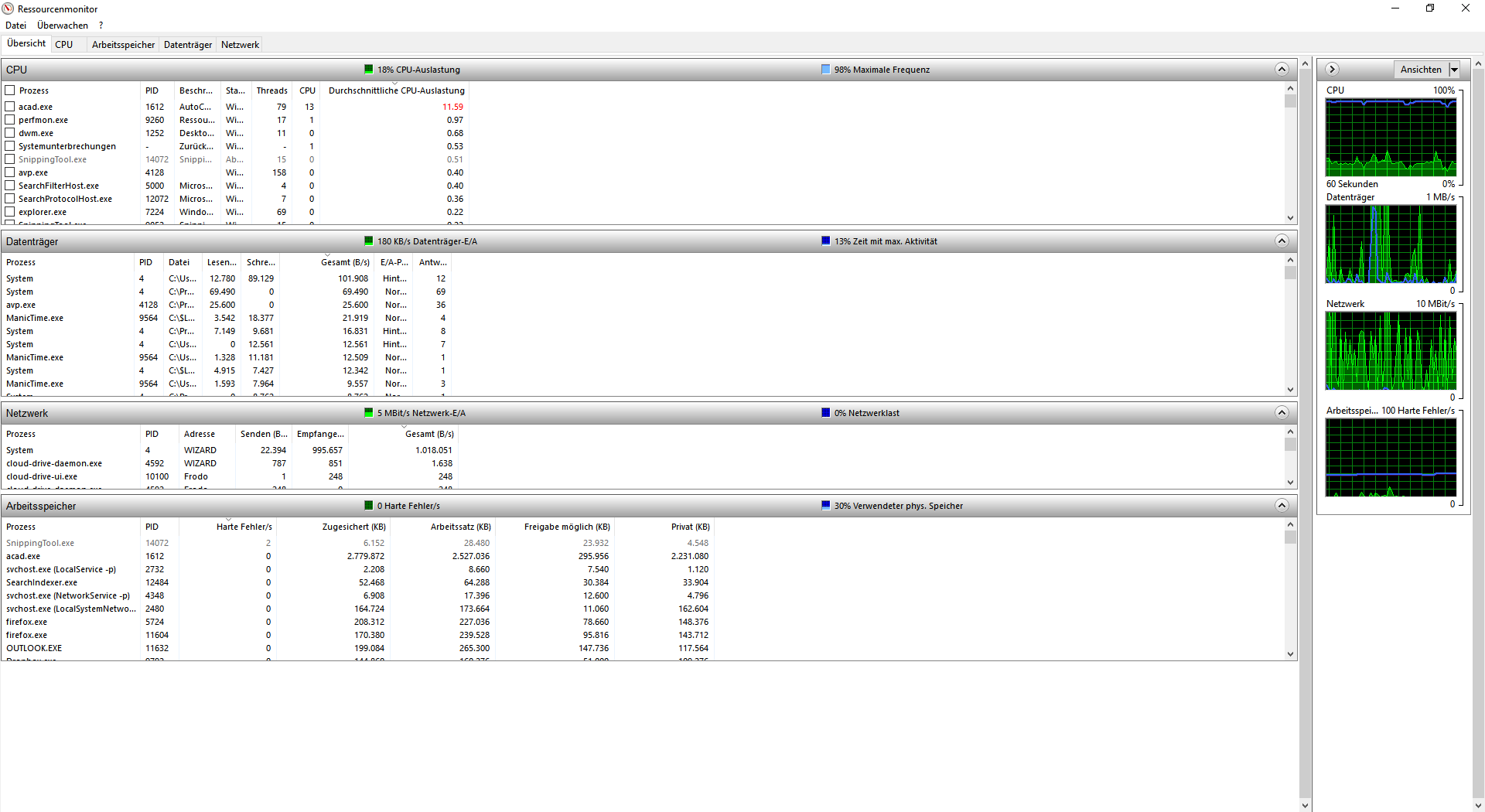Screen dimensions: 1485x812
Task: Click the blue Netzwerklast indicator square
Action: coord(826,413)
